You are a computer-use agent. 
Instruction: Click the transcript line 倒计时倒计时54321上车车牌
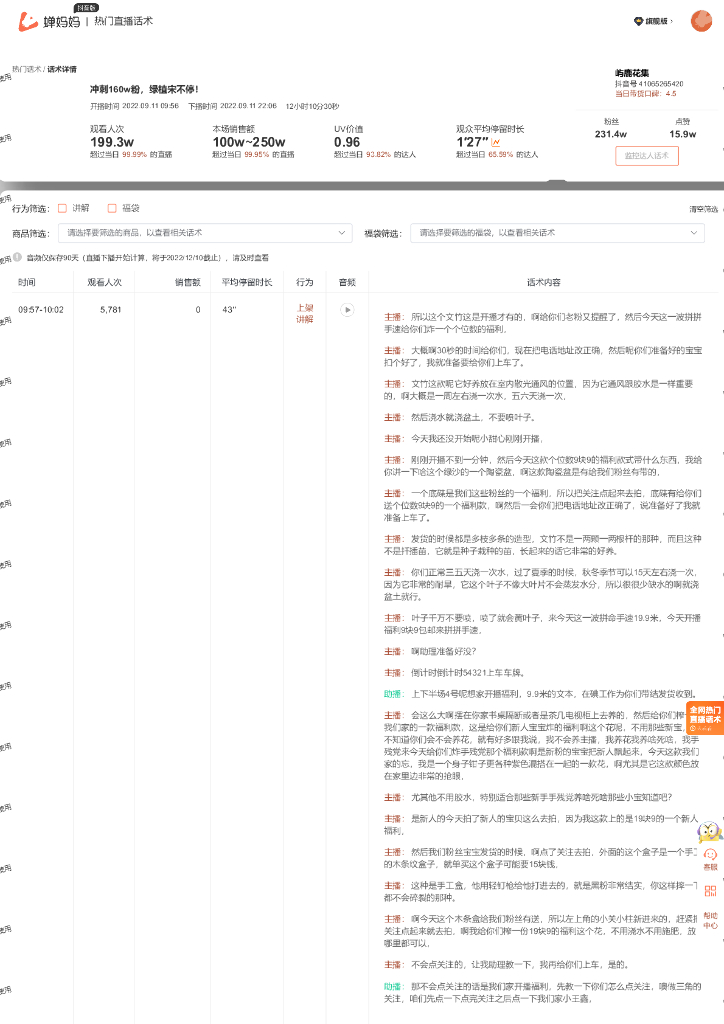point(468,673)
